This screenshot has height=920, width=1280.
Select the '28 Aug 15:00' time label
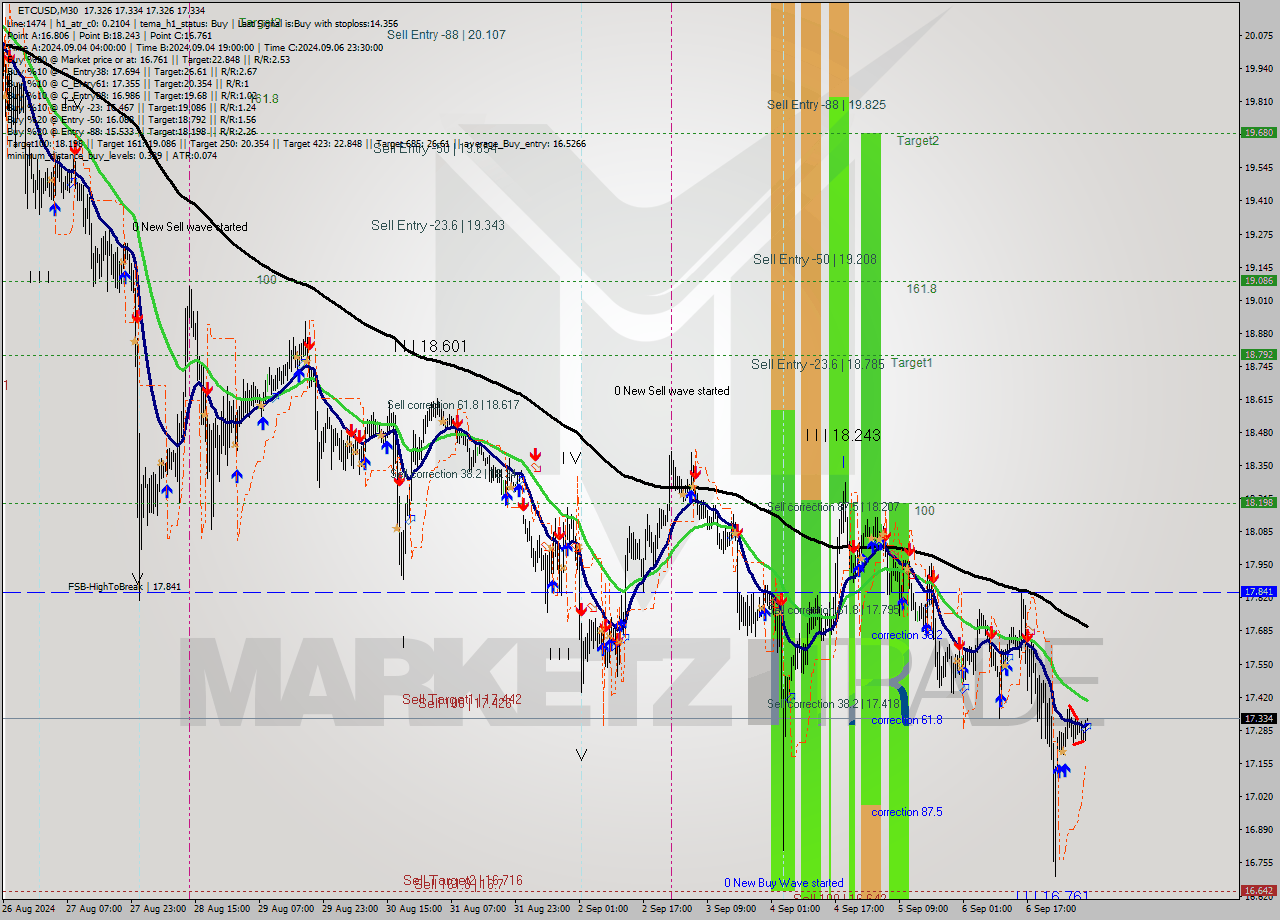(x=223, y=909)
